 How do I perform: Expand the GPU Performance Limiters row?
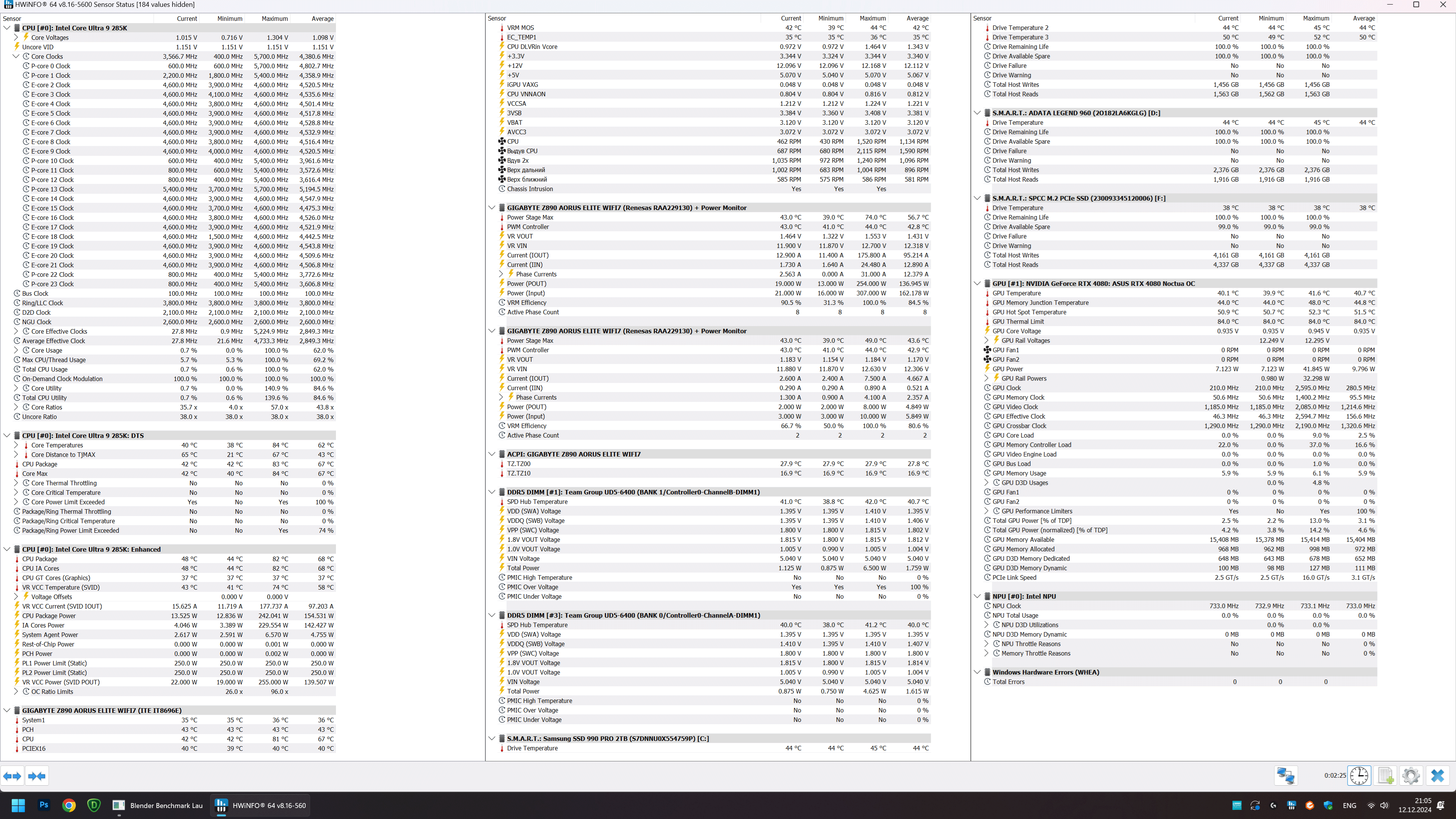tap(986, 511)
